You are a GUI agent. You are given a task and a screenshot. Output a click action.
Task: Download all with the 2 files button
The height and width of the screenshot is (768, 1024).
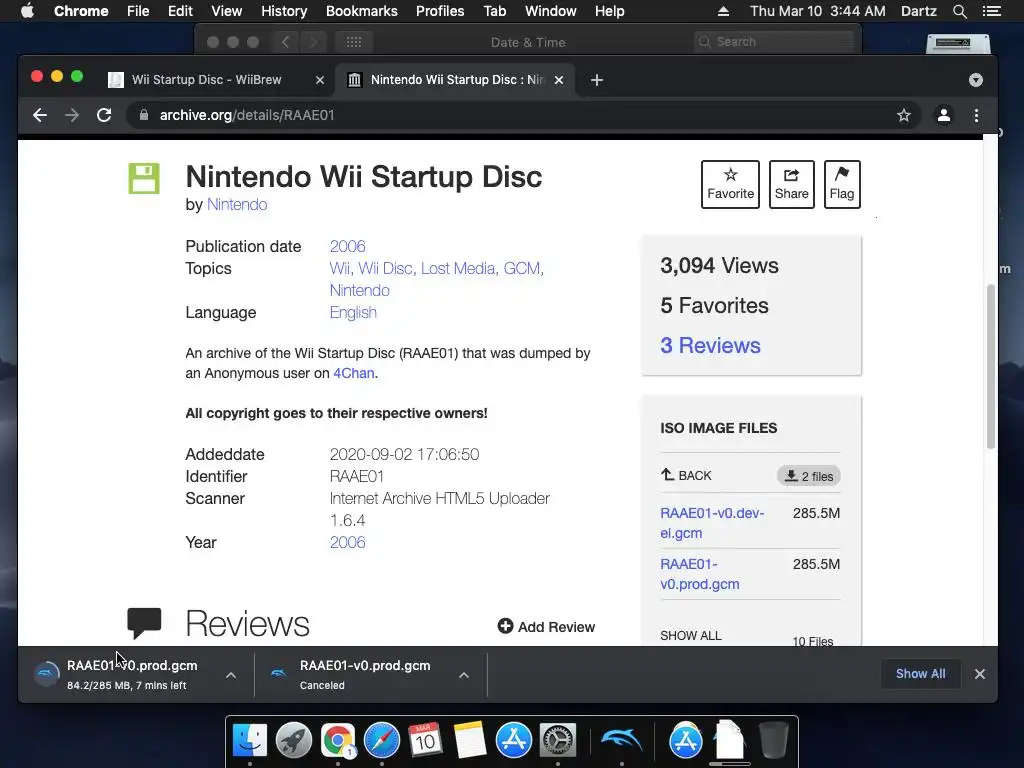[x=808, y=476]
